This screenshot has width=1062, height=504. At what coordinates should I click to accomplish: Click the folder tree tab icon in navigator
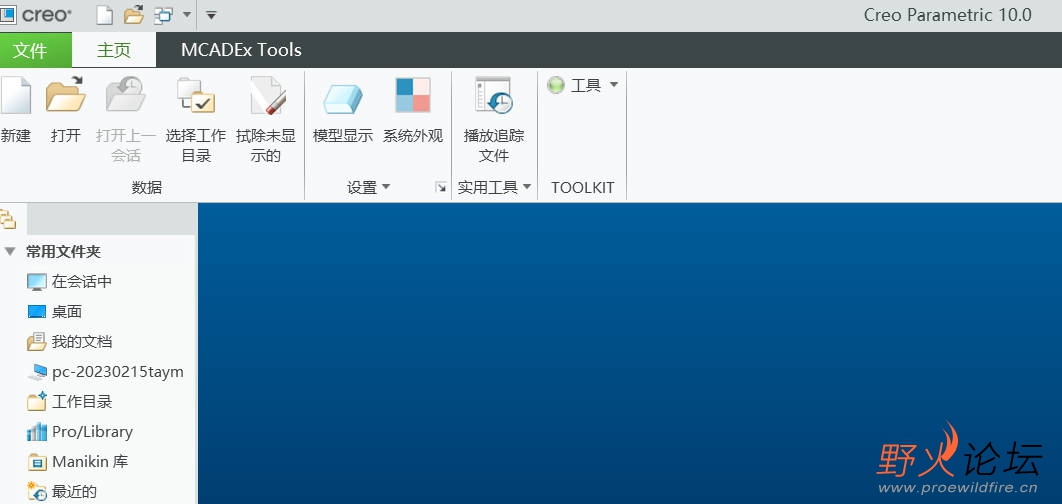tap(8, 219)
